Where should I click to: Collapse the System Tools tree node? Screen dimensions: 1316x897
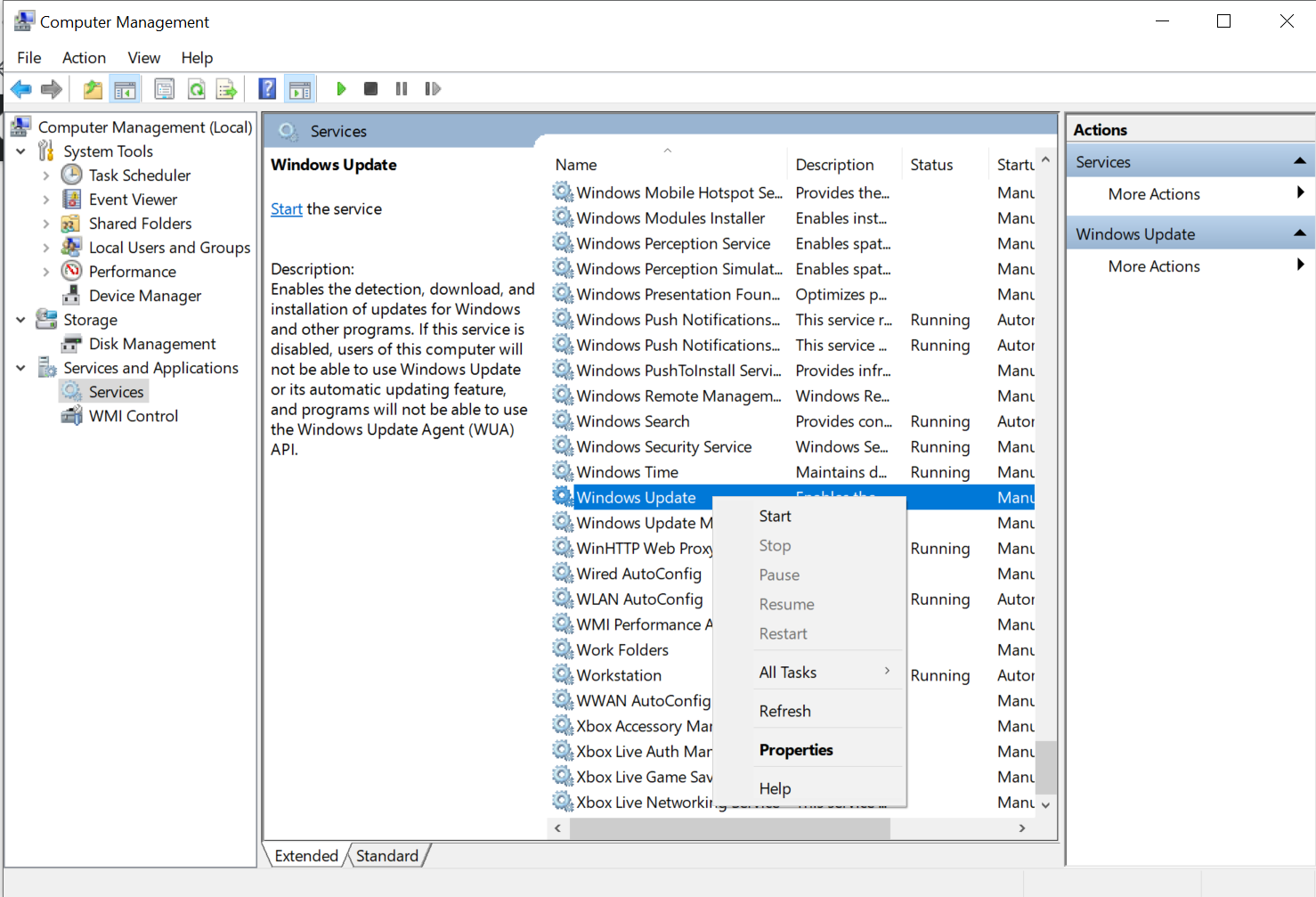pos(21,151)
